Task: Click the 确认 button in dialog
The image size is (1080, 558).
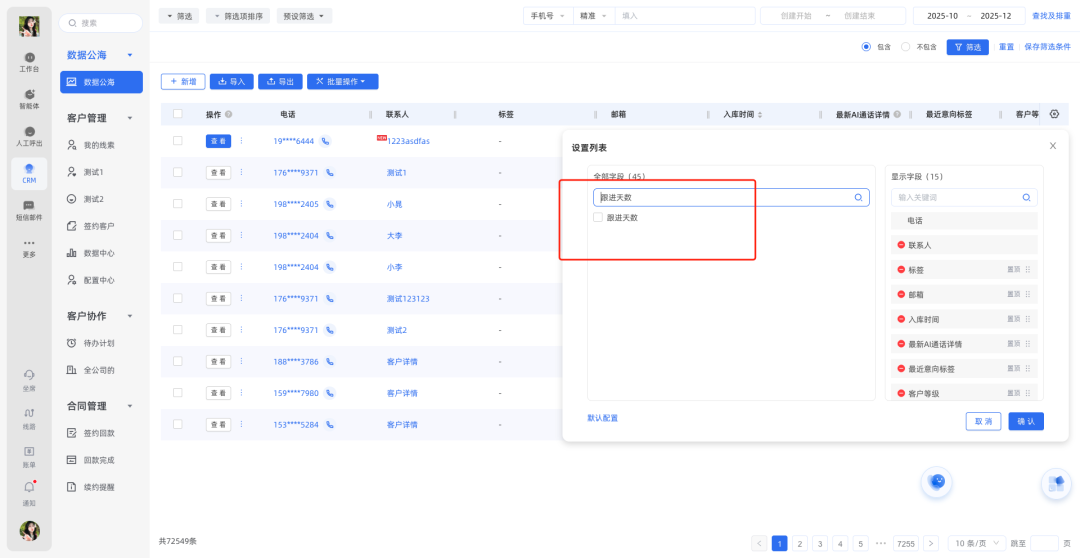Action: (1026, 421)
